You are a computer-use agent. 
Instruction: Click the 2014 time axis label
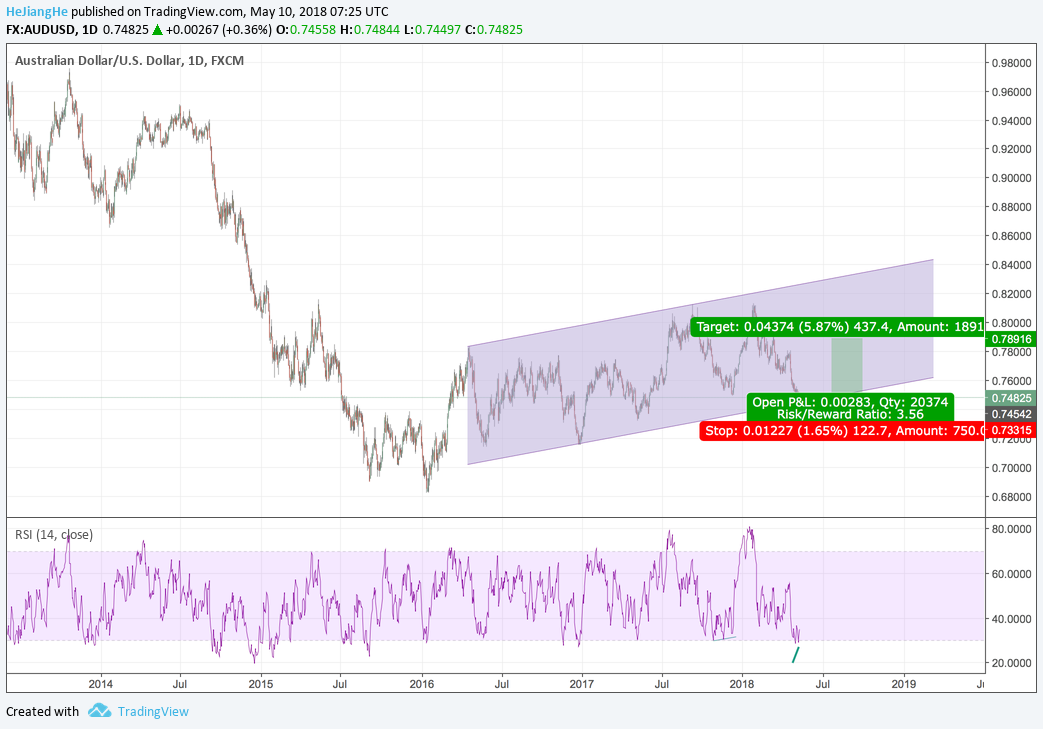pos(100,684)
